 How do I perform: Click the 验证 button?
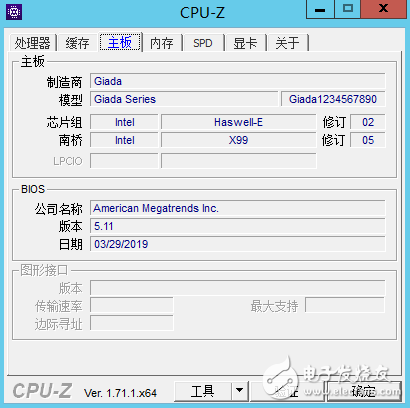pyautogui.click(x=287, y=391)
